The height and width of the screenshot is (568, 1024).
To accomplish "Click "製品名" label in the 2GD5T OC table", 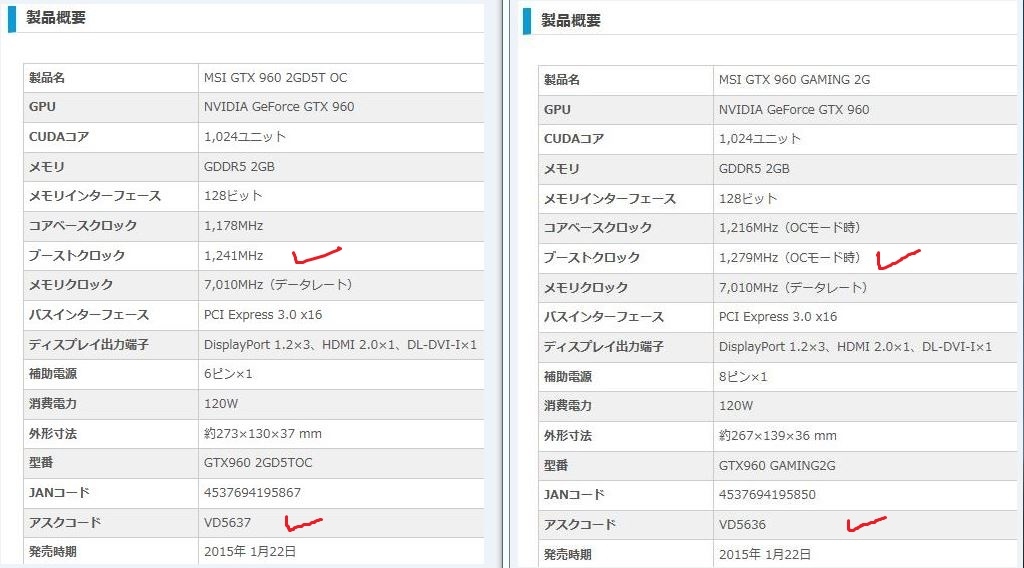I will tap(47, 78).
